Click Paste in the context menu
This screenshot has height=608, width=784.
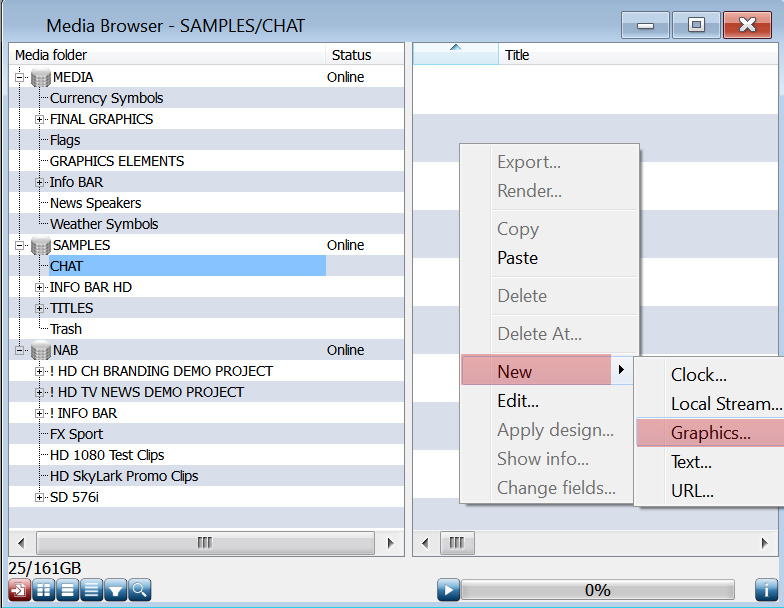click(550, 258)
